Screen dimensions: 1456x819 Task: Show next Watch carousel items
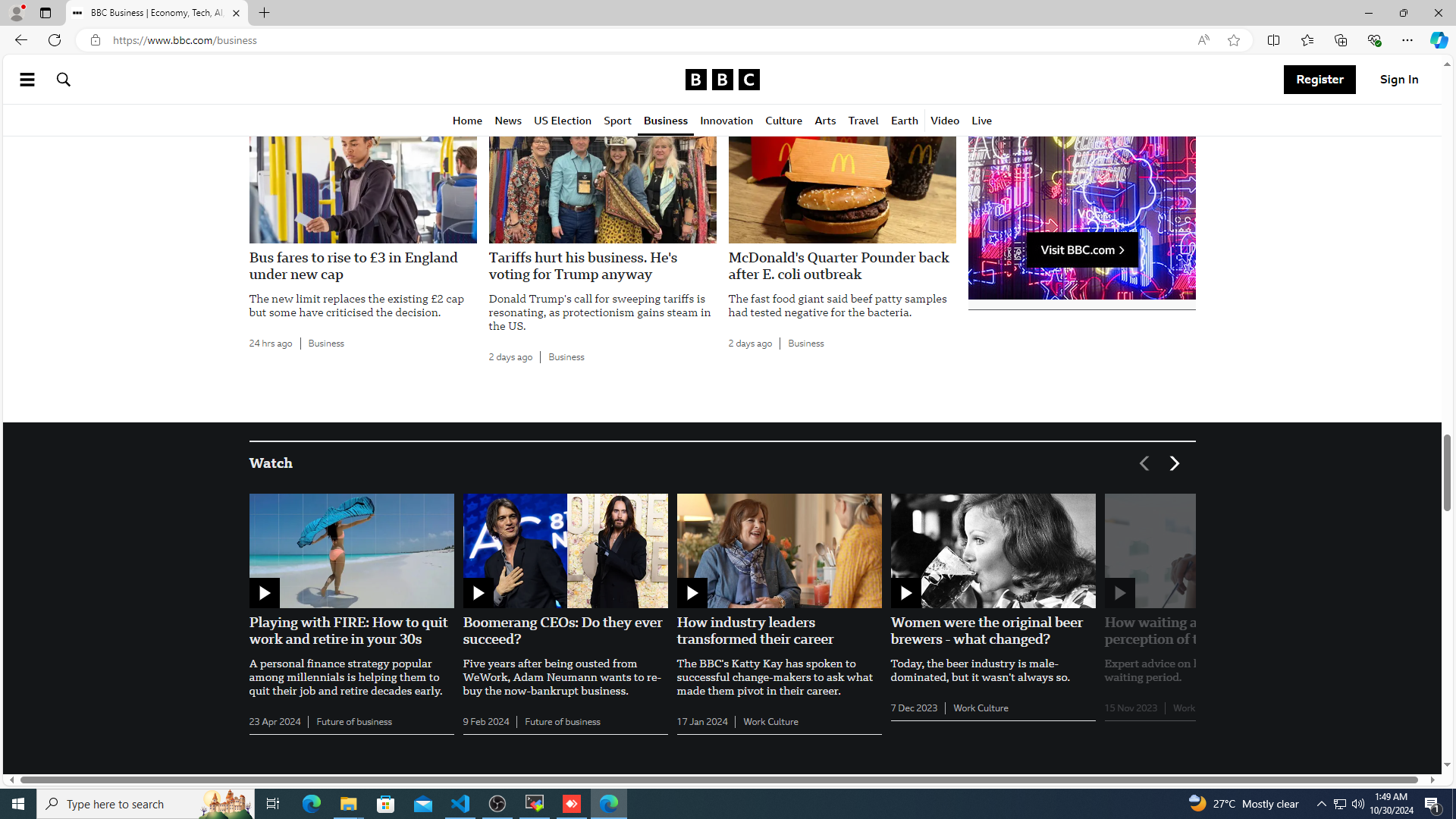point(1174,463)
